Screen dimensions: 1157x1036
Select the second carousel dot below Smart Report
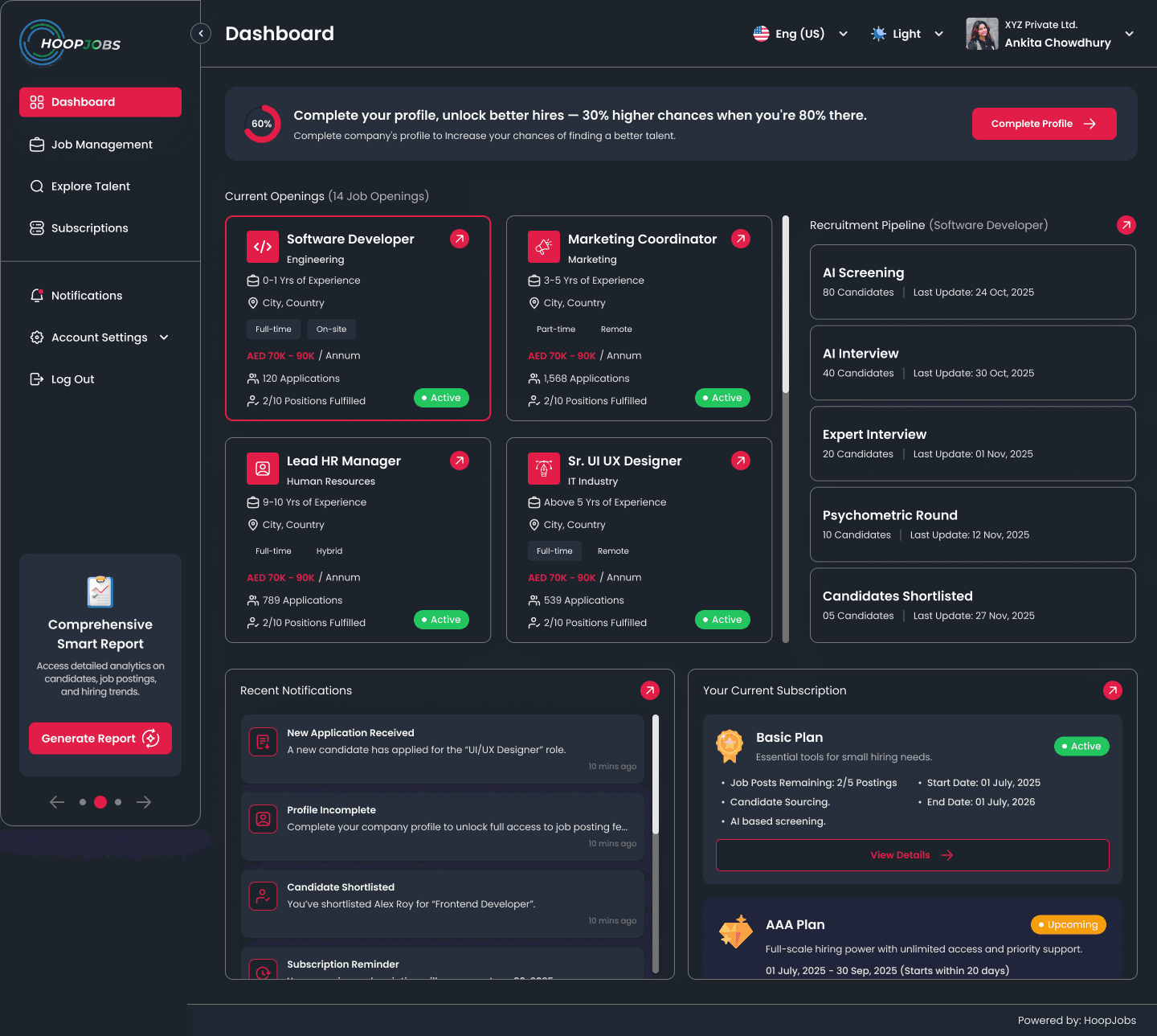click(100, 801)
